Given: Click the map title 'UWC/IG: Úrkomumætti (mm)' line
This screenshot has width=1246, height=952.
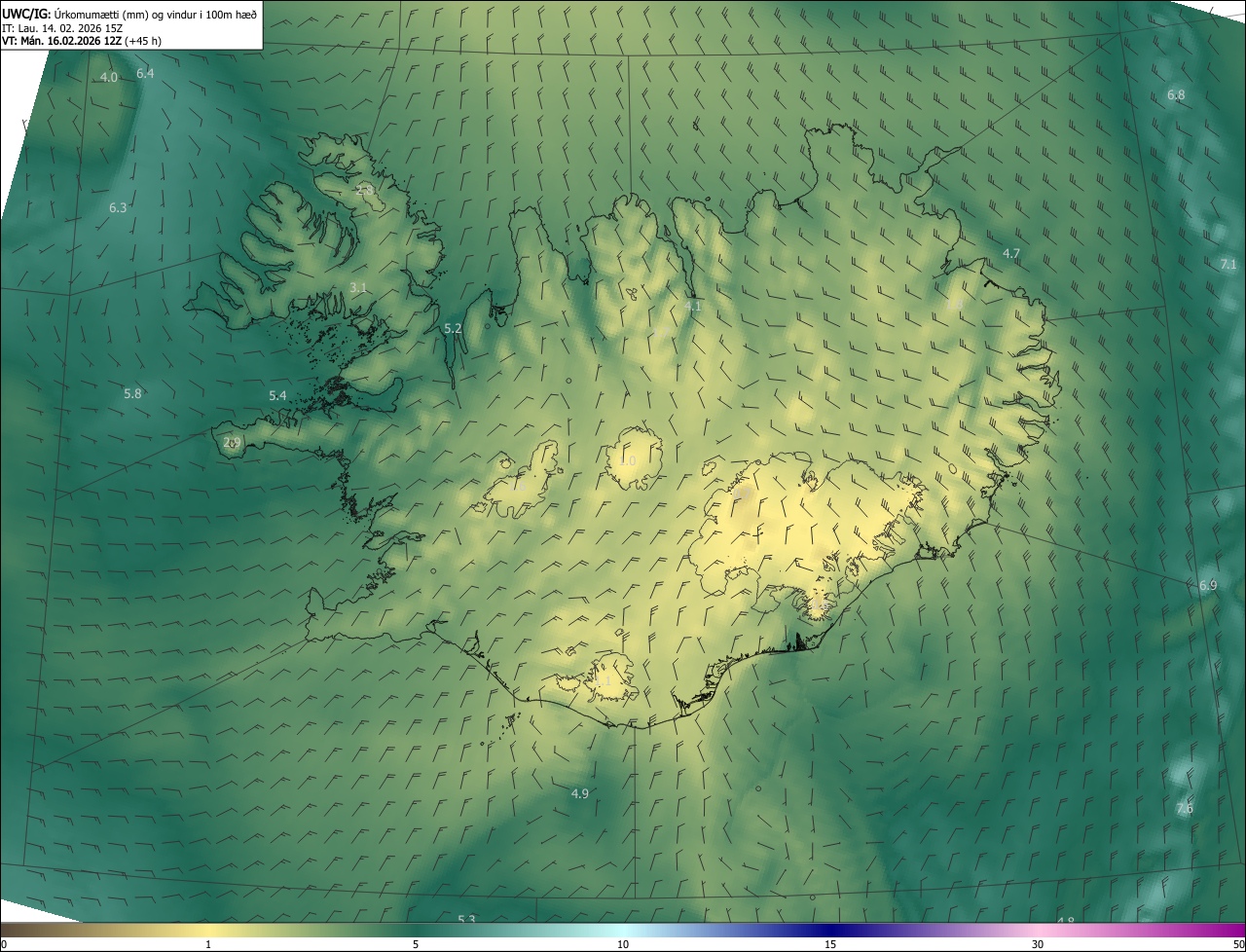Looking at the screenshot, I should (129, 14).
